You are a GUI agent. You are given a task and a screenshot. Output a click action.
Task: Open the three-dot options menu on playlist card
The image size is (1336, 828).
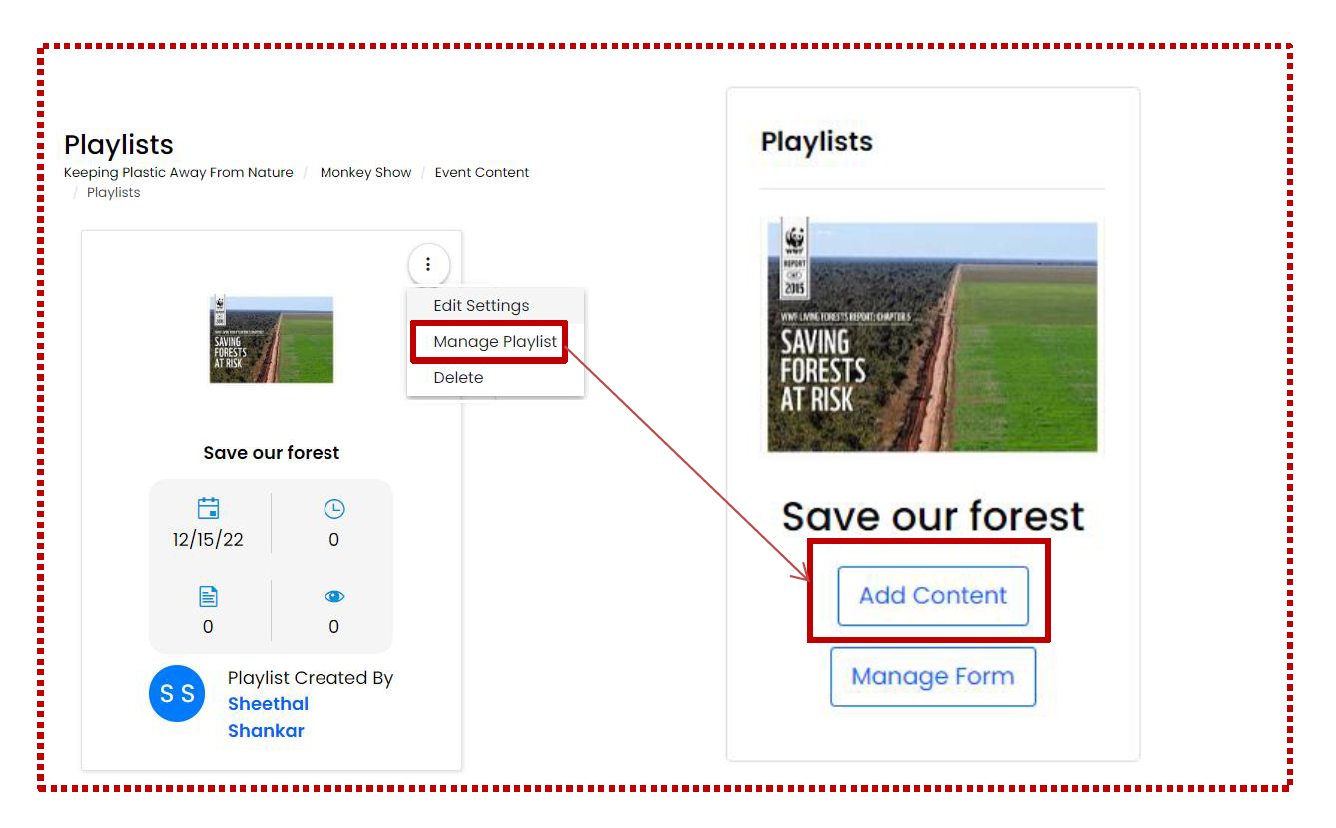(x=428, y=265)
